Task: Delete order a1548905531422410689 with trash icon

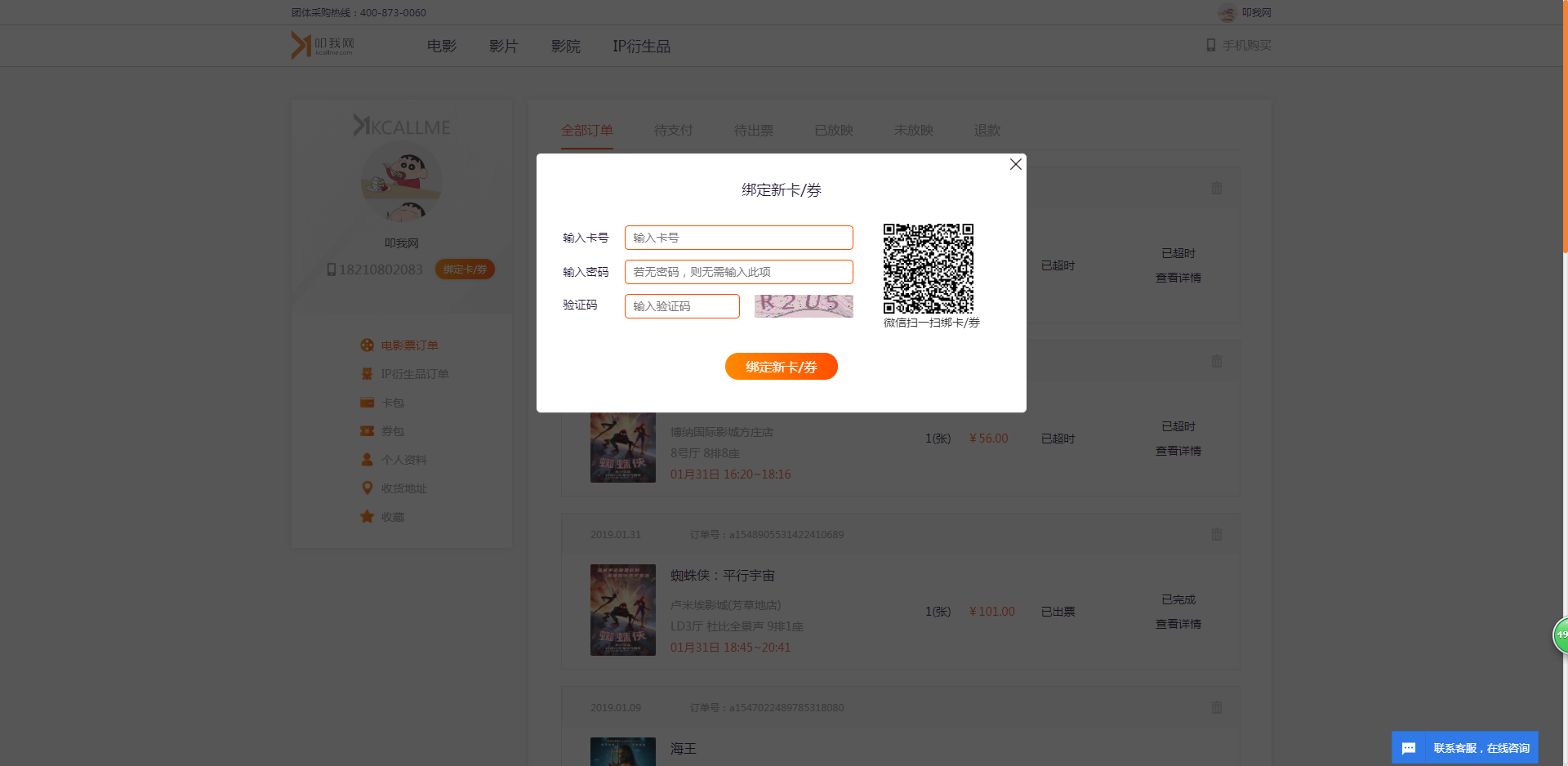Action: [x=1217, y=534]
